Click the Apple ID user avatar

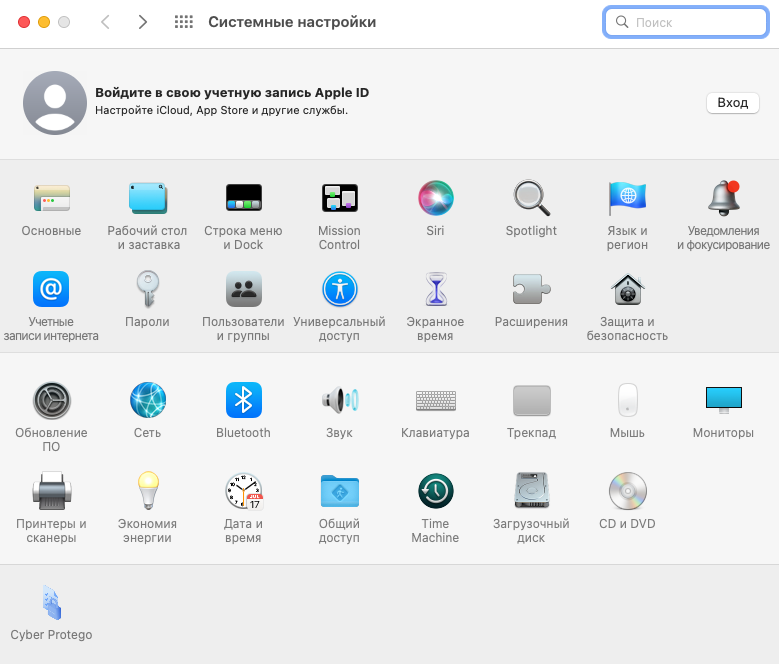(55, 103)
